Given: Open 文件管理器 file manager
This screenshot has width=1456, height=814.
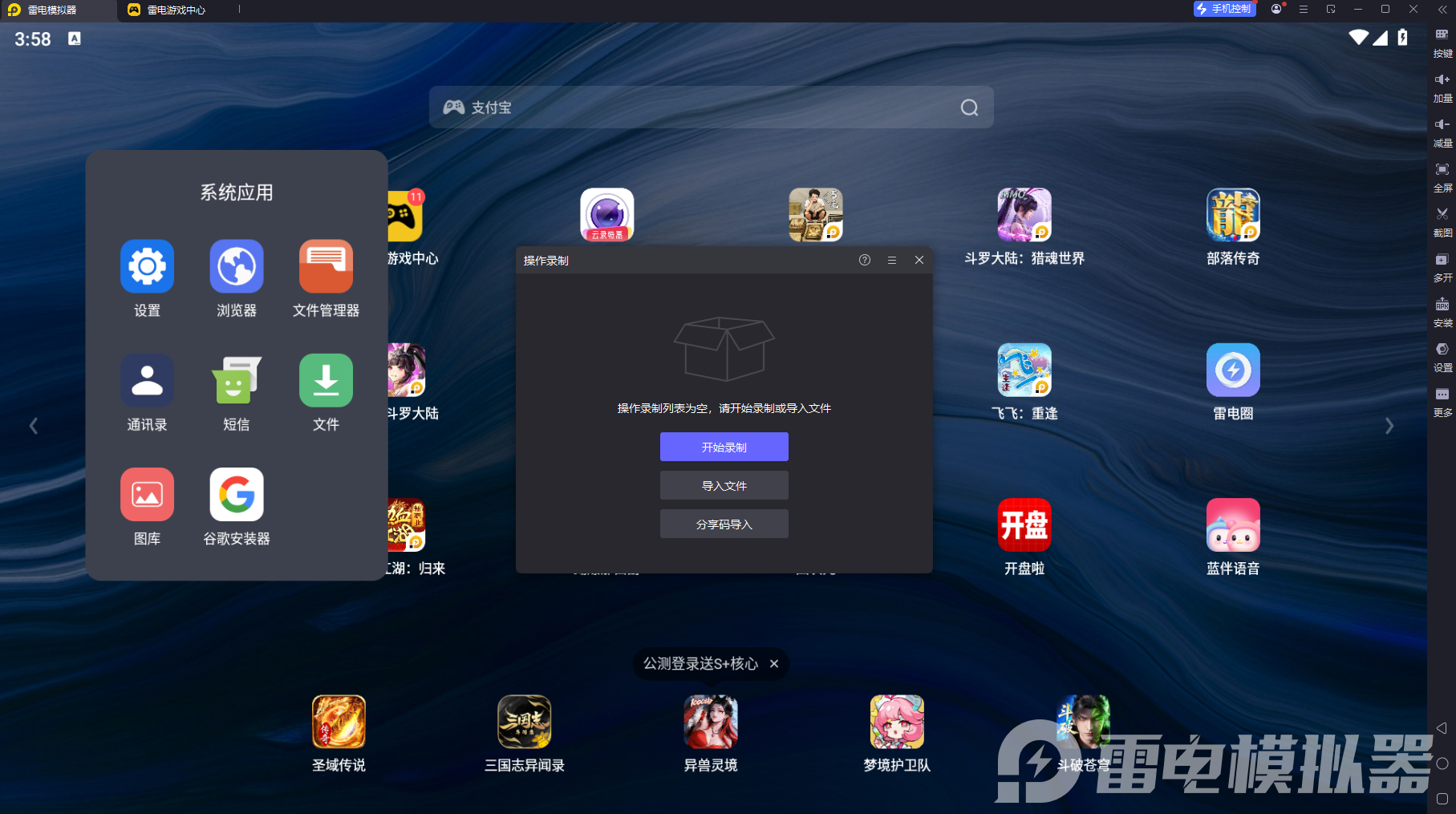Looking at the screenshot, I should [x=326, y=266].
